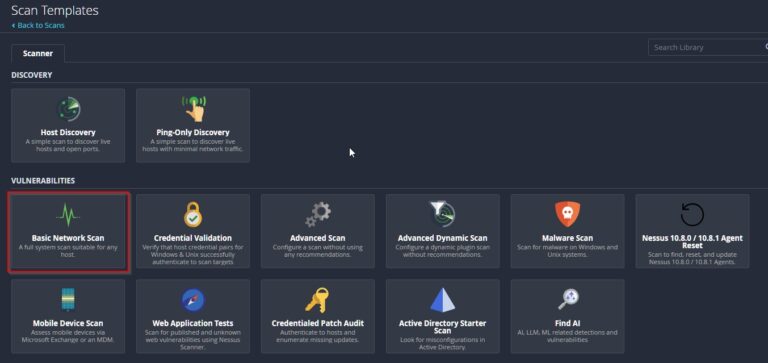The image size is (768, 363).
Task: Click the Advanced Dynamic Scan funnel icon
Action: tap(443, 214)
